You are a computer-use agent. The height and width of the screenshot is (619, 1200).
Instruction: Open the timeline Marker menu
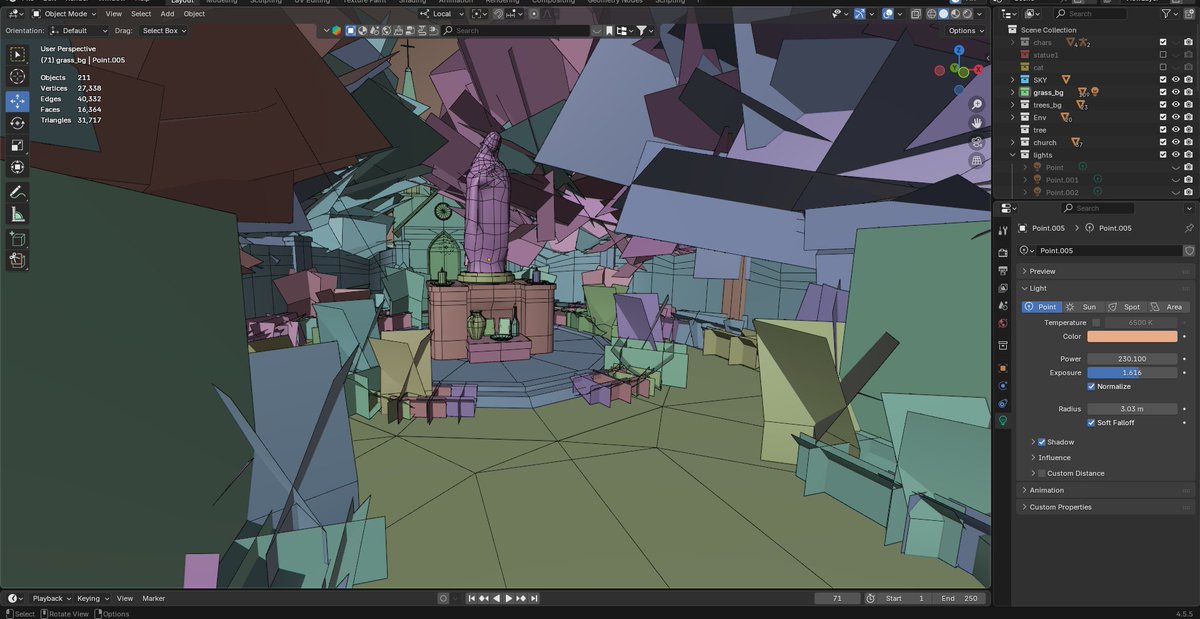tap(153, 598)
